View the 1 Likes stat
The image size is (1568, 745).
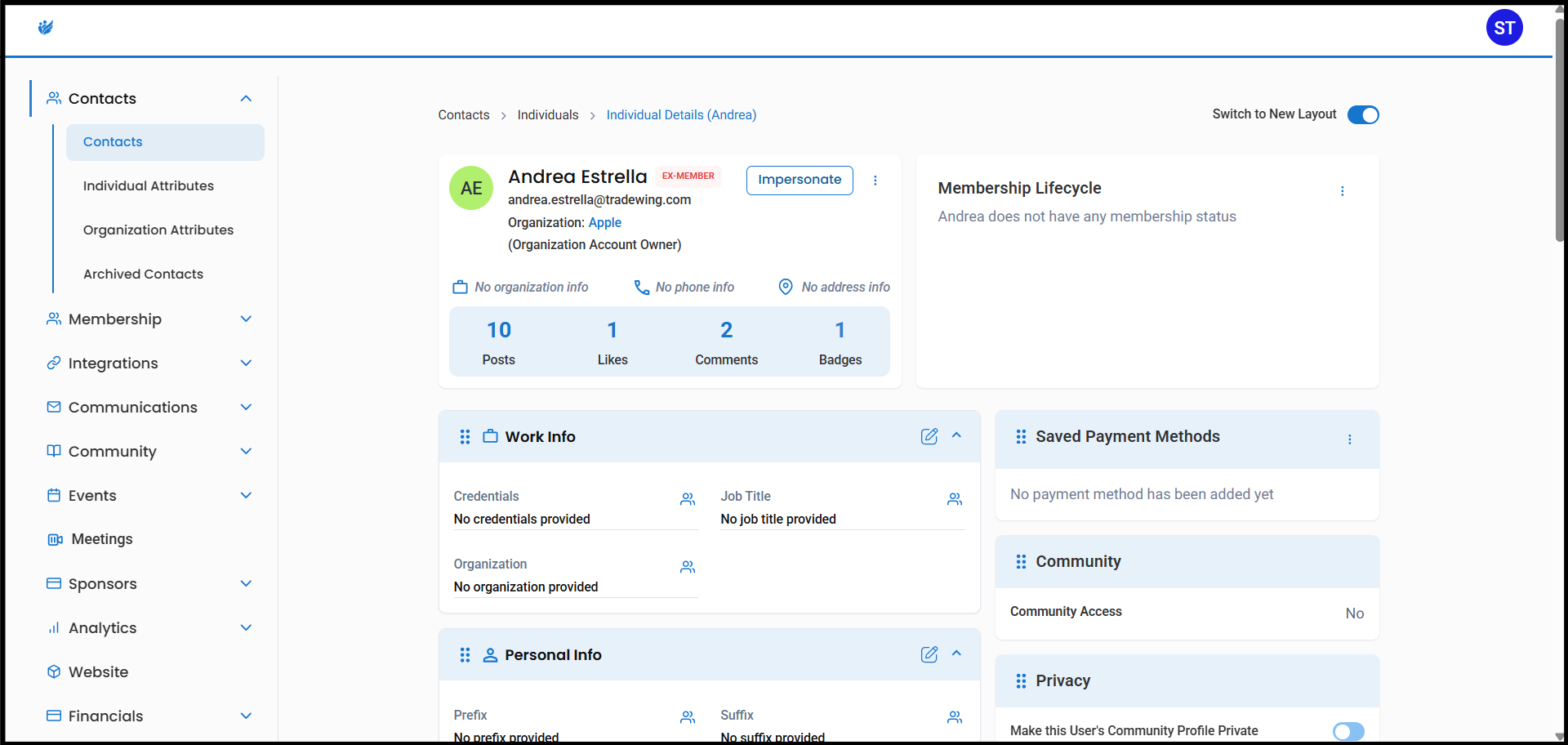tap(612, 342)
